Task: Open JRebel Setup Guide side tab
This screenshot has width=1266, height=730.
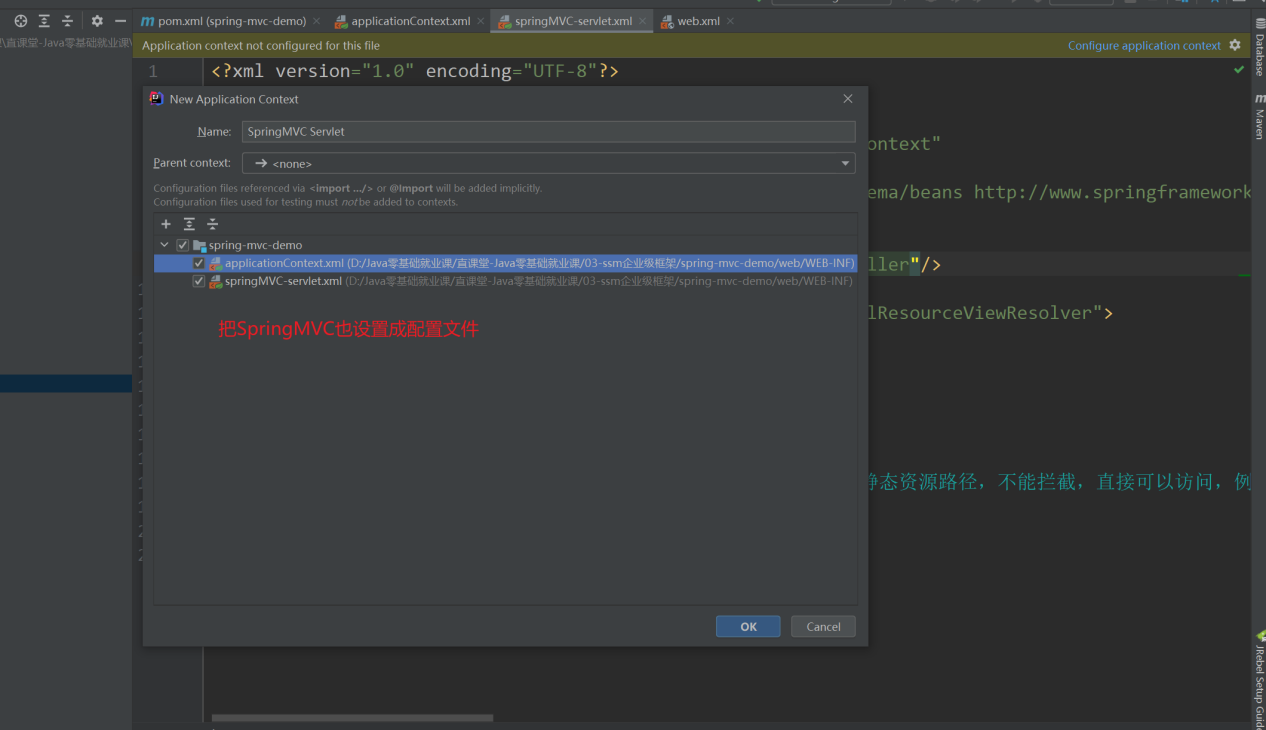Action: coord(1259,678)
